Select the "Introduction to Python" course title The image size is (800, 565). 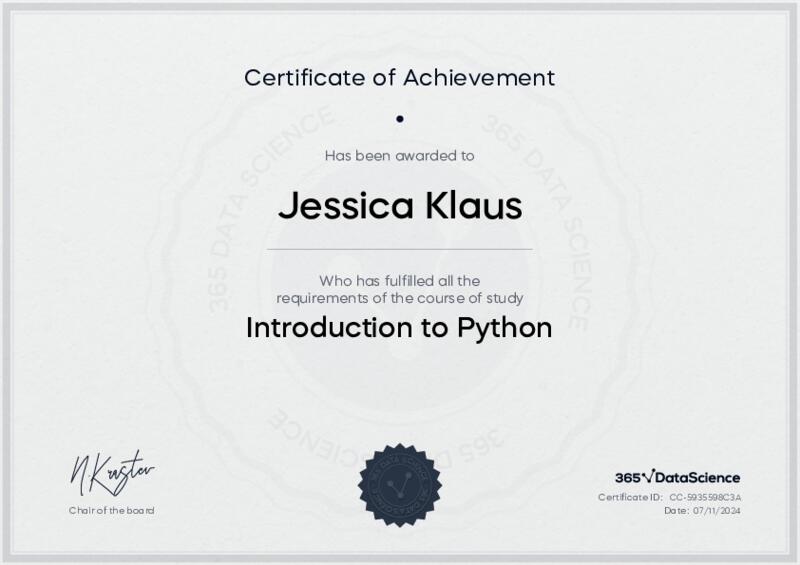click(x=399, y=328)
